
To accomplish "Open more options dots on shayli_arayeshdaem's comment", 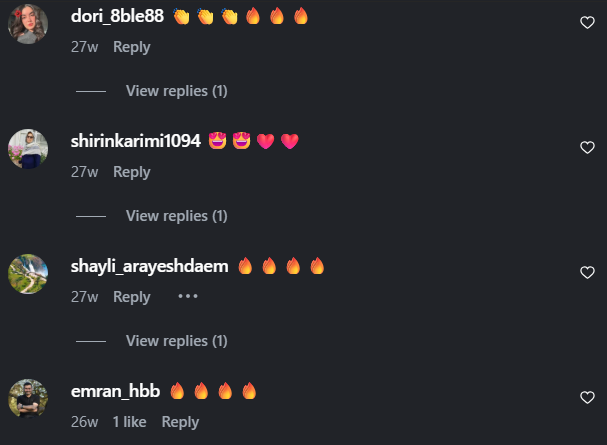I will point(188,296).
